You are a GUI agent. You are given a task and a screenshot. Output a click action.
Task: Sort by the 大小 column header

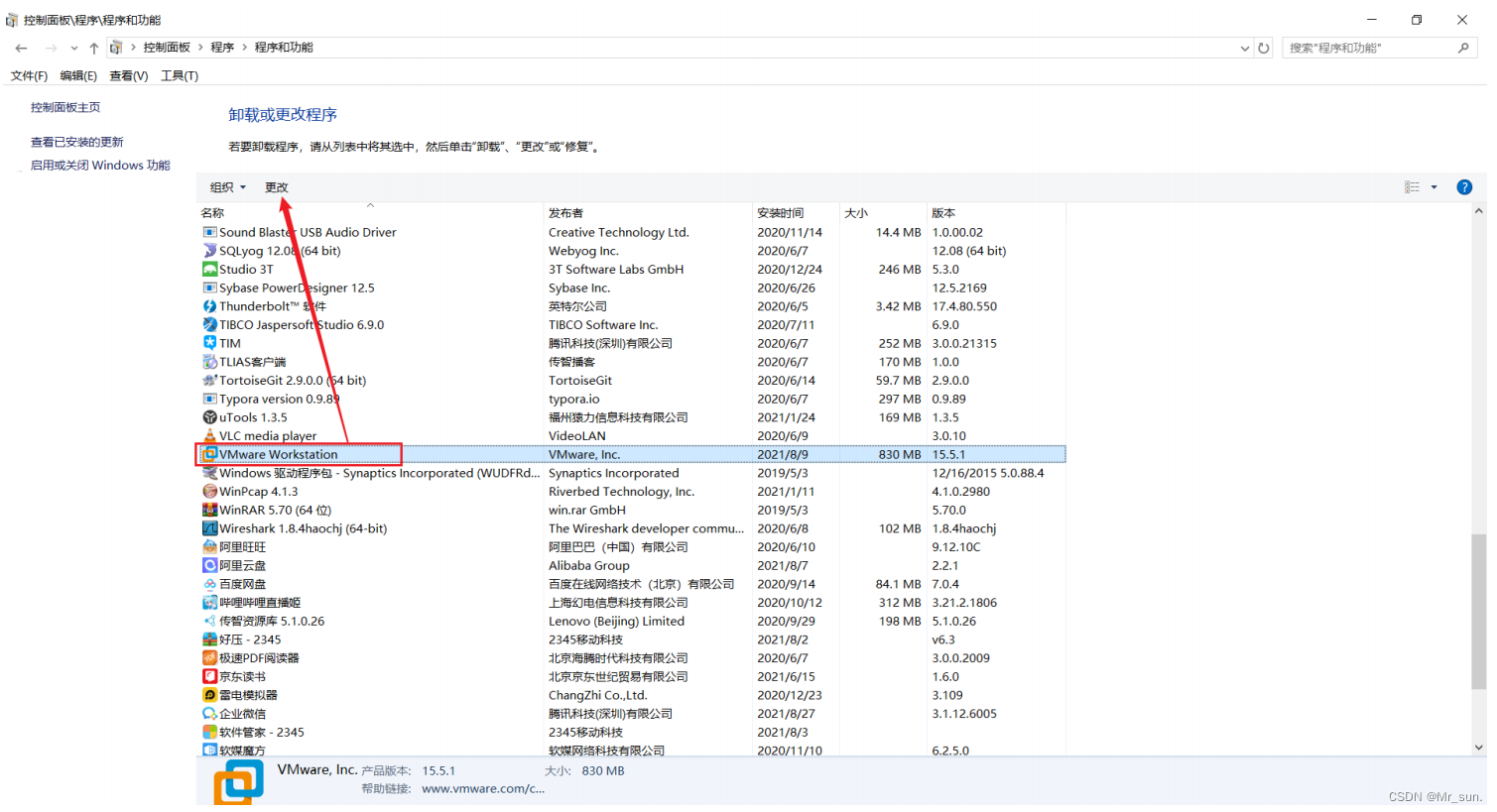pyautogui.click(x=883, y=212)
